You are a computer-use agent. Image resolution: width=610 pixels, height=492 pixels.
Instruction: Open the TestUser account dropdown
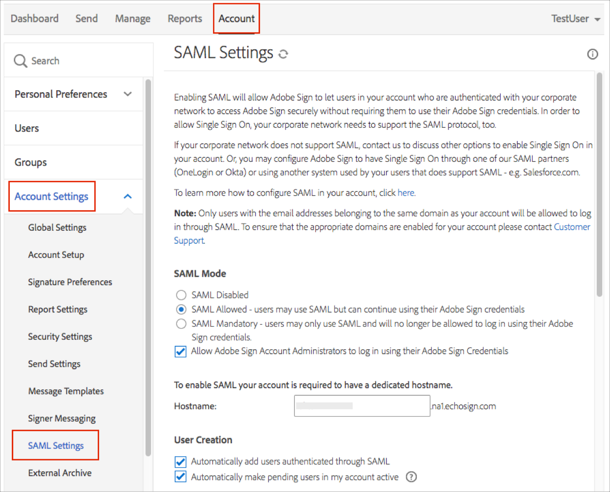(575, 18)
